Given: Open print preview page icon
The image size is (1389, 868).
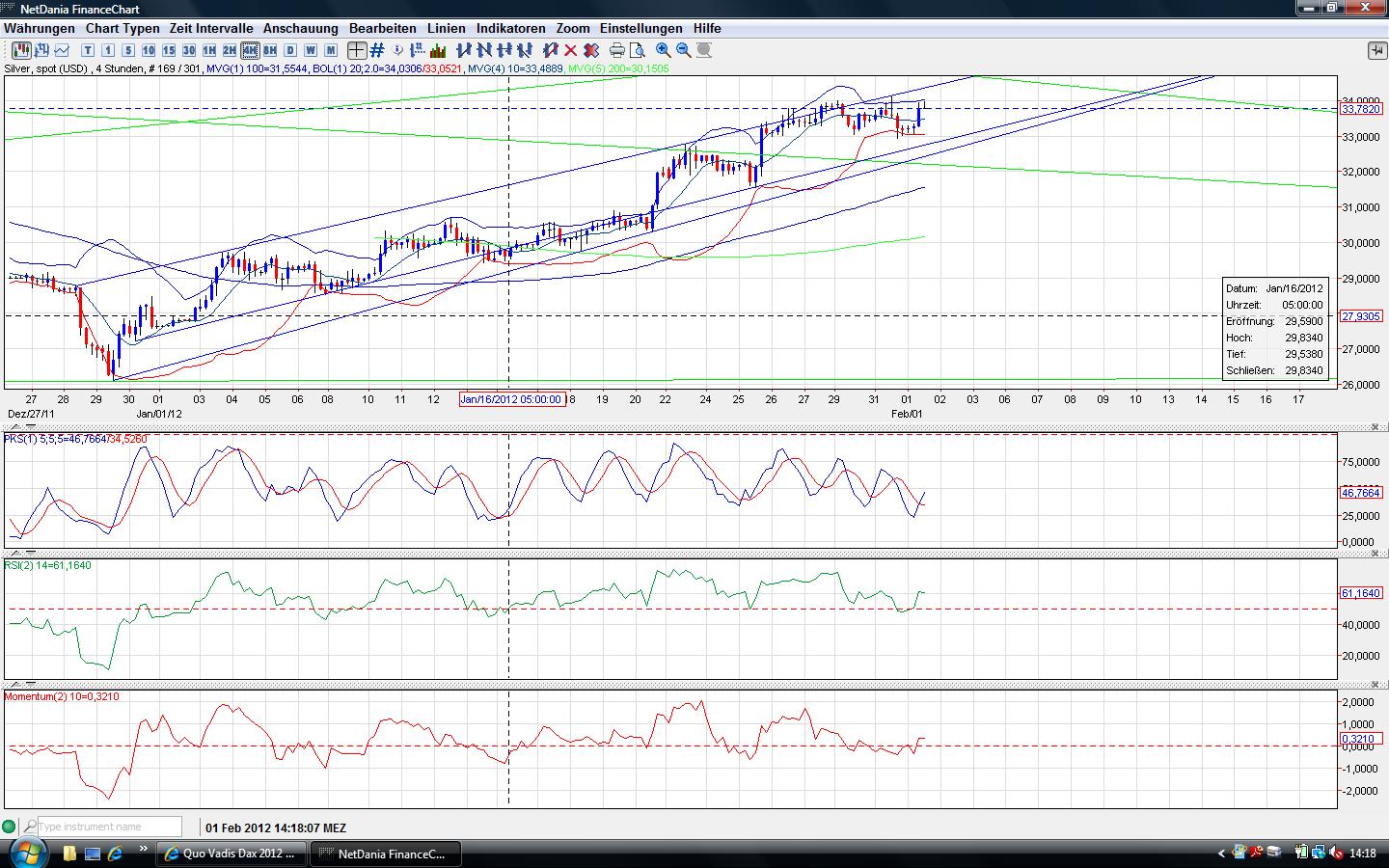Looking at the screenshot, I should point(637,50).
